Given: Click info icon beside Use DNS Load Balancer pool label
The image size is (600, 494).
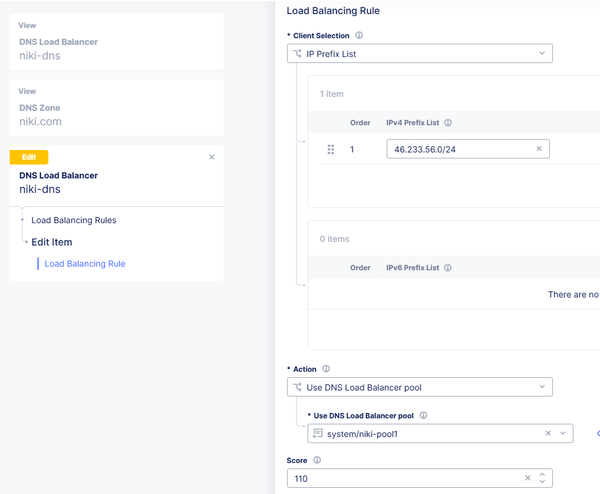Looking at the screenshot, I should pos(423,415).
